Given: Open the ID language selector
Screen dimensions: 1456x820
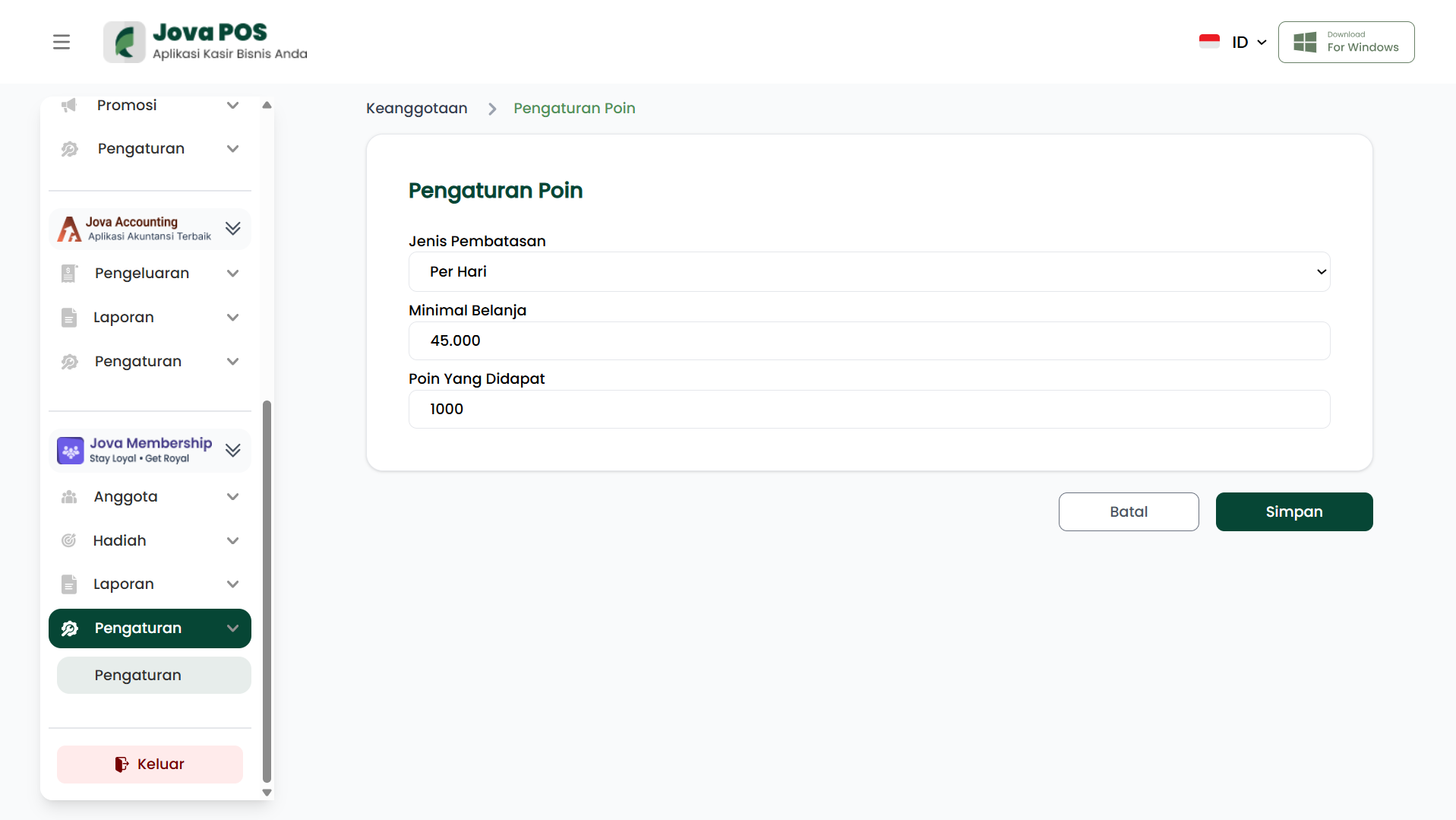Looking at the screenshot, I should (x=1249, y=43).
